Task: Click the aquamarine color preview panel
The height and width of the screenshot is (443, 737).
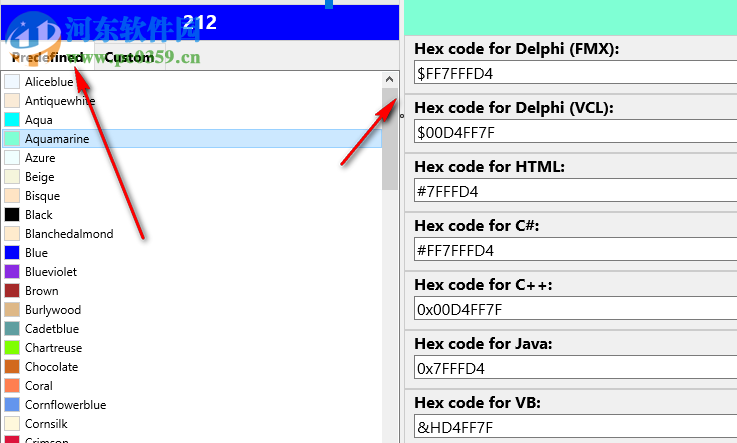Action: [x=571, y=17]
